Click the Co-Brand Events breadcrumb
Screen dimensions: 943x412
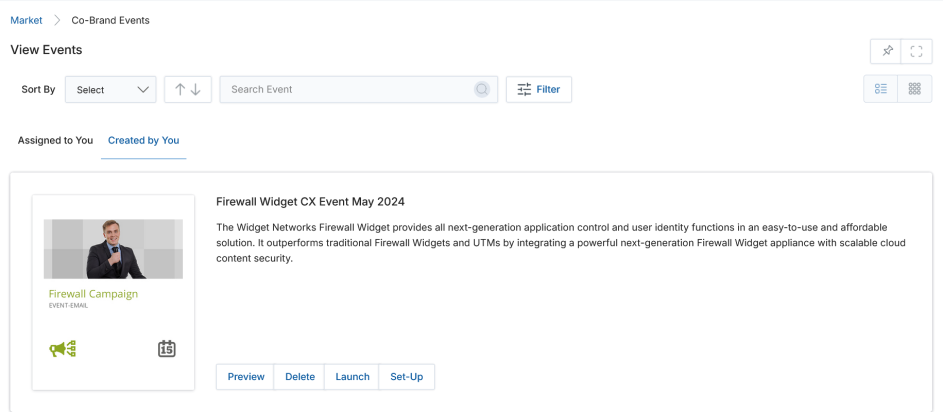point(111,20)
